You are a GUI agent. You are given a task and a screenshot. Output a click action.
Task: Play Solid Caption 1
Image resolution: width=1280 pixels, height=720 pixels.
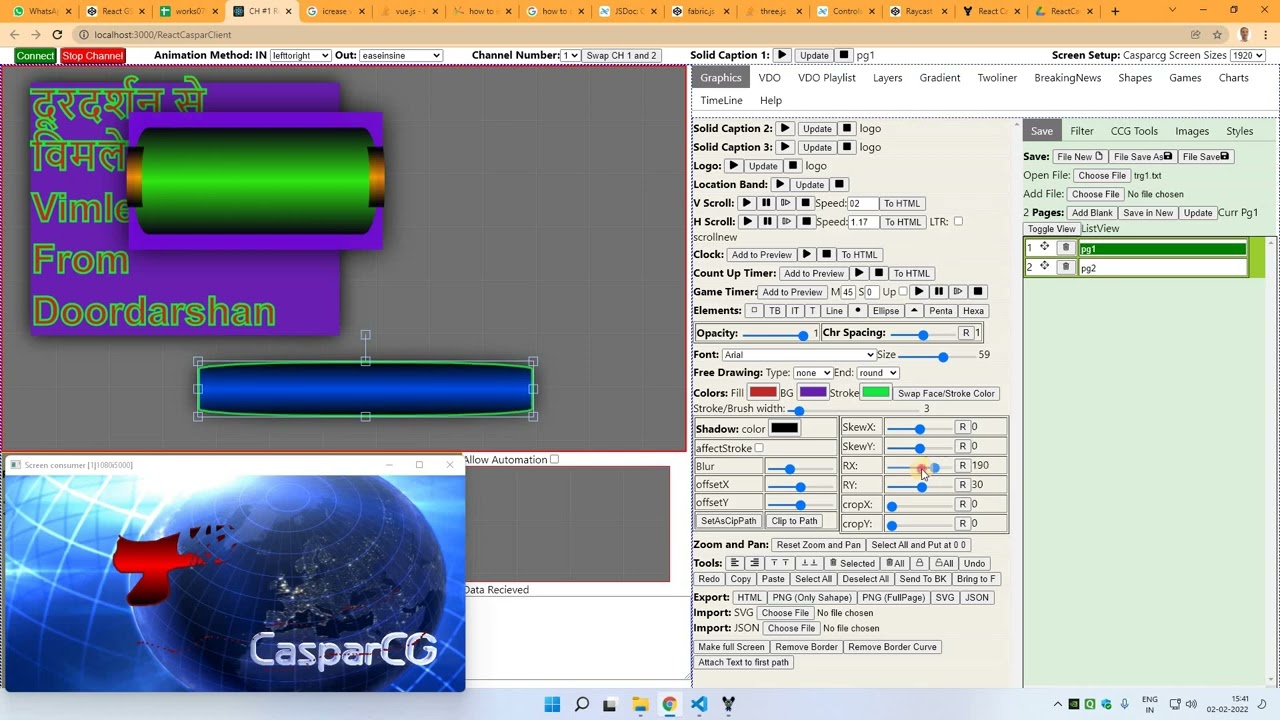tap(782, 55)
